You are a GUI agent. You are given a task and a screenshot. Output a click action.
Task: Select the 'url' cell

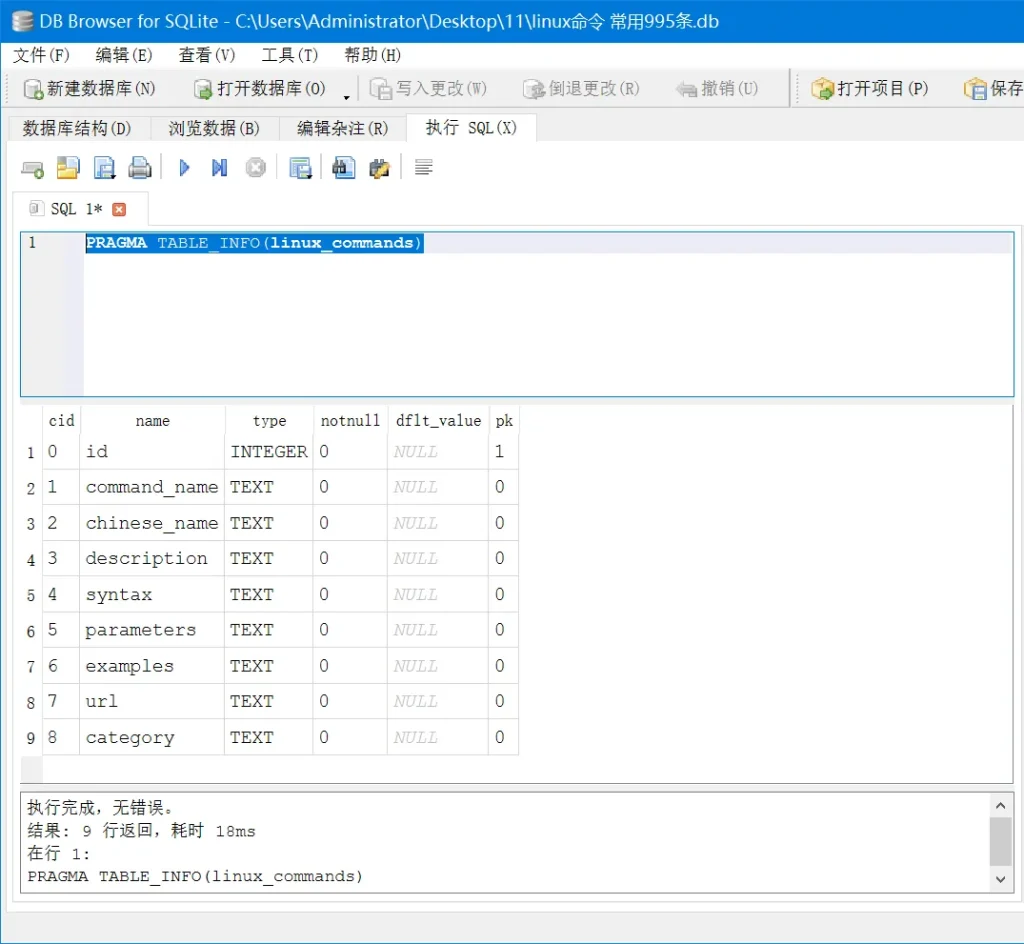click(152, 701)
